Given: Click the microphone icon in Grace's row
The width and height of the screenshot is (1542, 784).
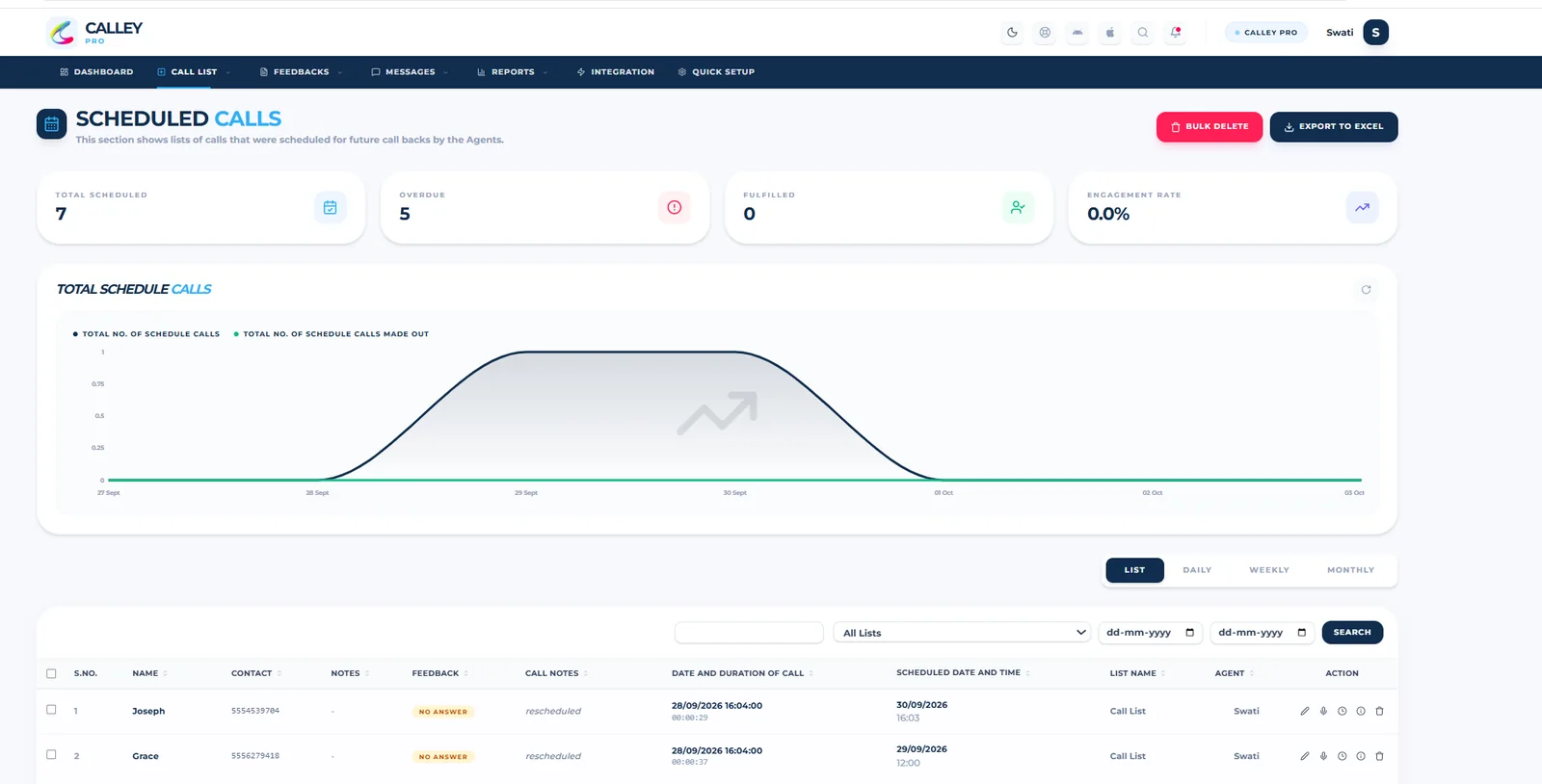Looking at the screenshot, I should (1323, 757).
